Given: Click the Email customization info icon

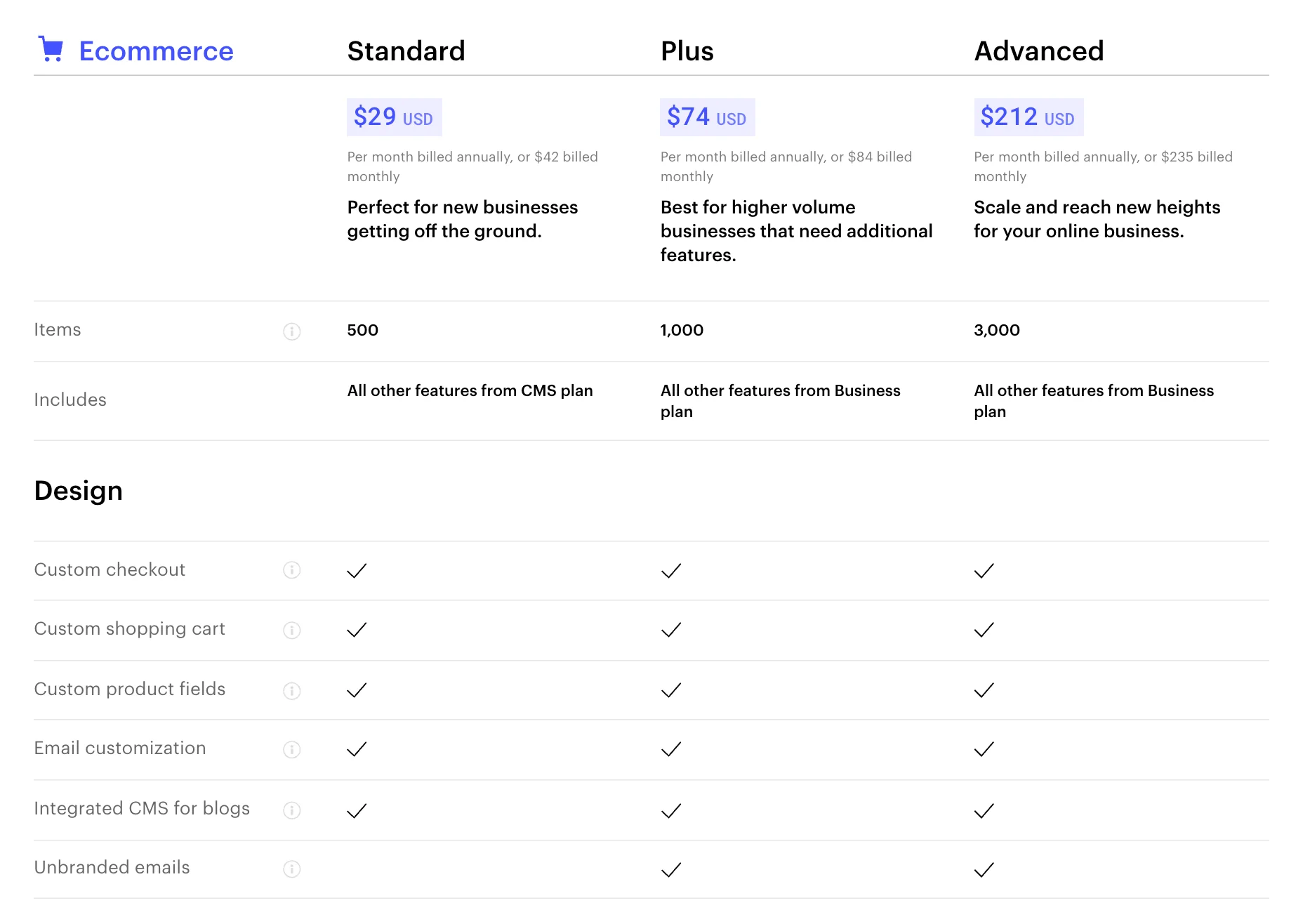Looking at the screenshot, I should click(x=292, y=750).
